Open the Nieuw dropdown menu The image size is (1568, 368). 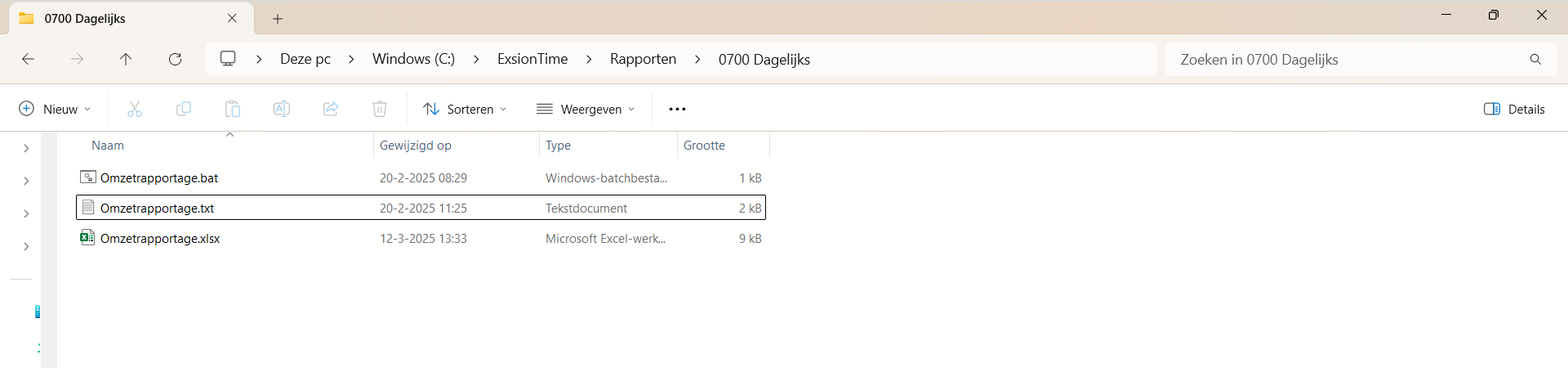coord(55,109)
